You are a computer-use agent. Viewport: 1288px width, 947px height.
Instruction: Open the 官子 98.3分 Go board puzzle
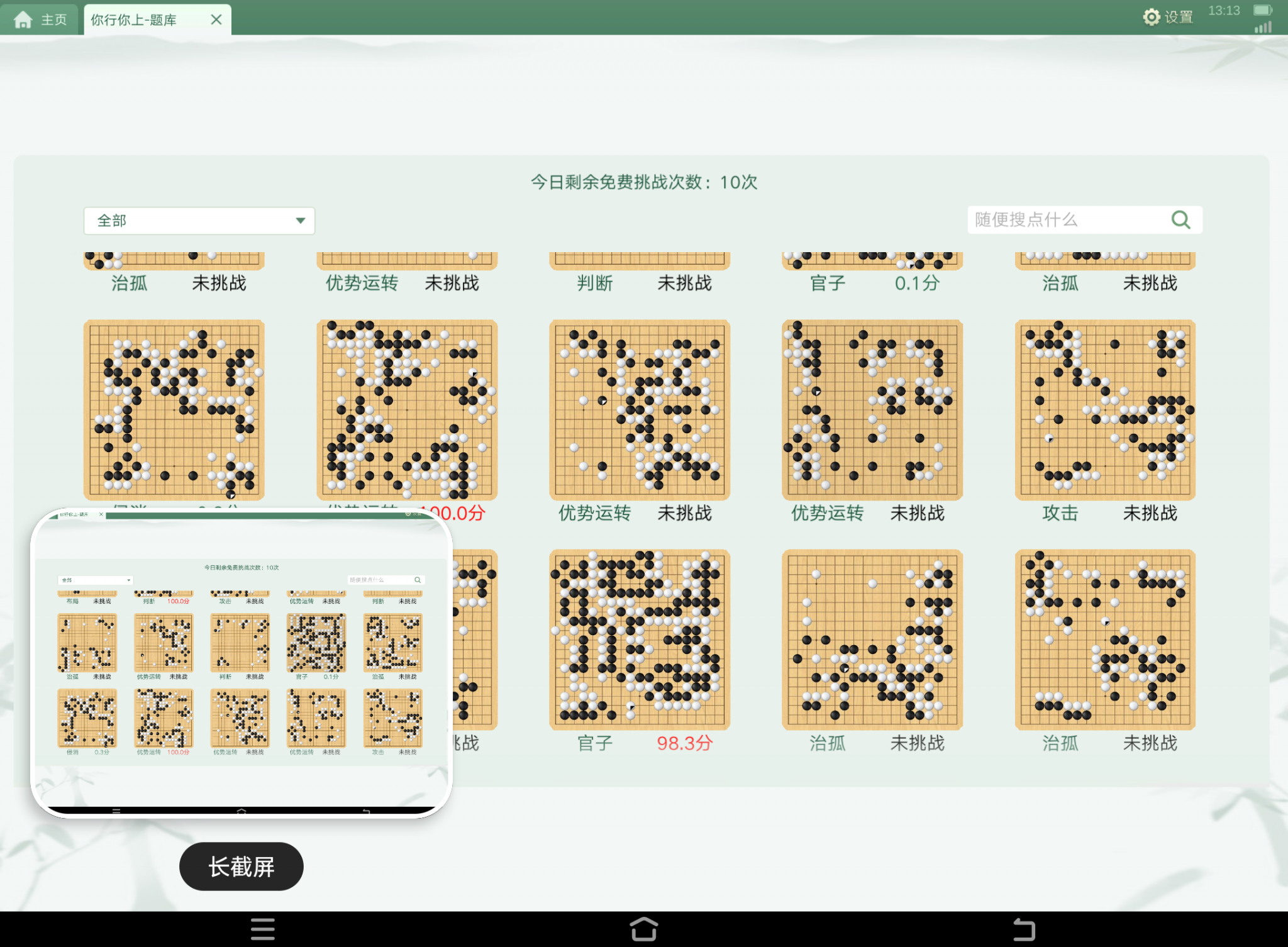pyautogui.click(x=640, y=640)
